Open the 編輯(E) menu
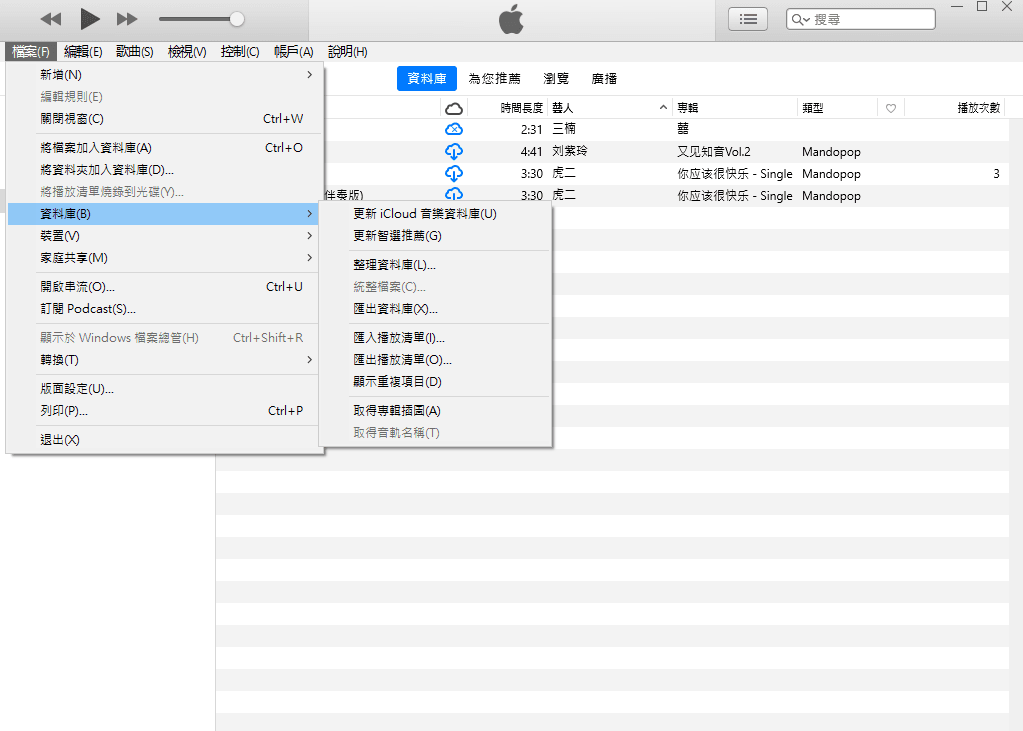Image resolution: width=1023 pixels, height=731 pixels. (x=80, y=51)
